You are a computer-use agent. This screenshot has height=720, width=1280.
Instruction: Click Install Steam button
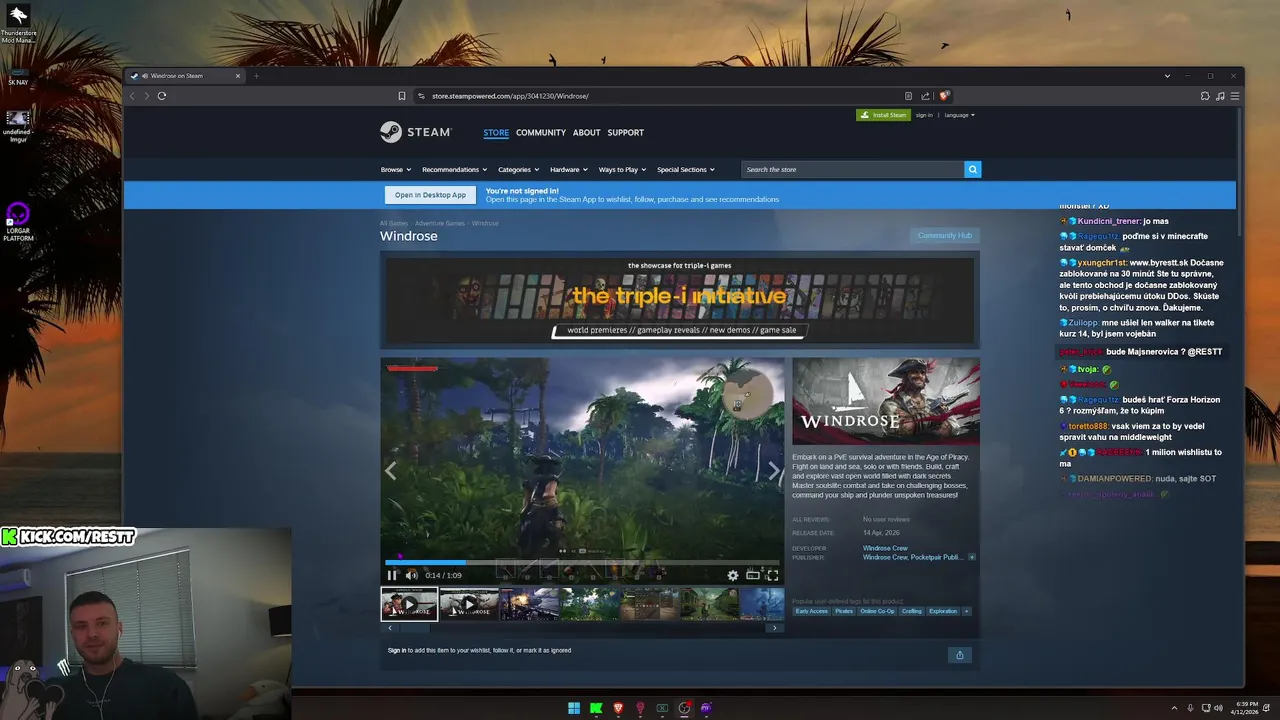pos(883,115)
